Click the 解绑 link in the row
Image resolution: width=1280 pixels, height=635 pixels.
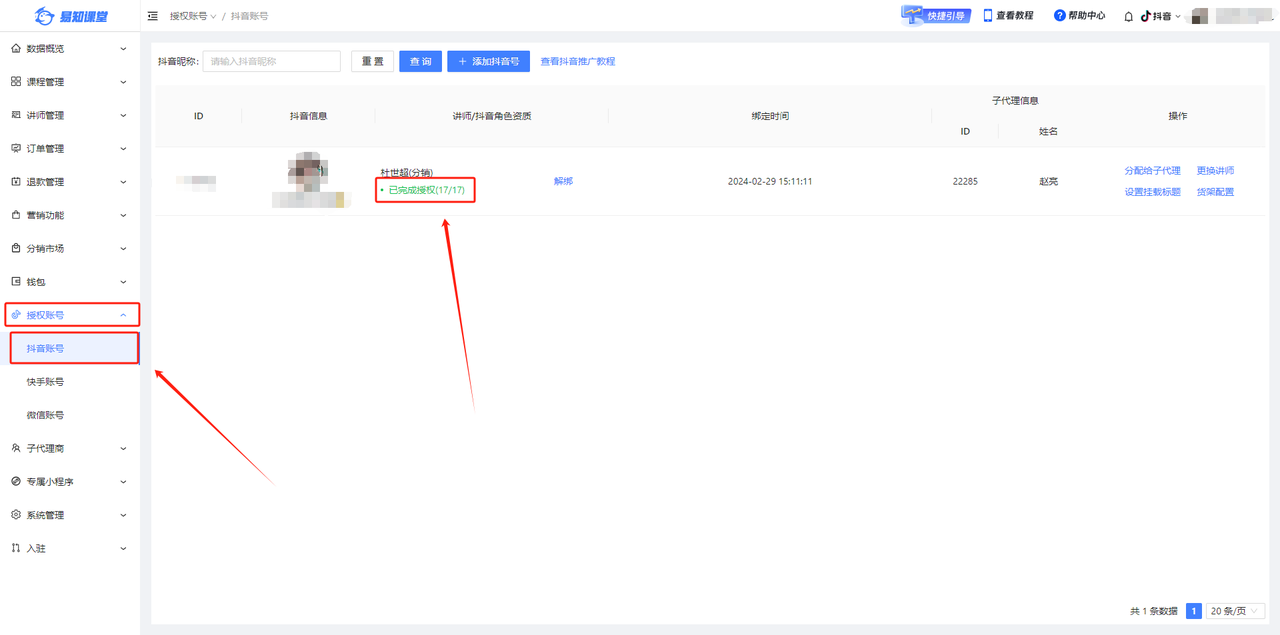[564, 182]
